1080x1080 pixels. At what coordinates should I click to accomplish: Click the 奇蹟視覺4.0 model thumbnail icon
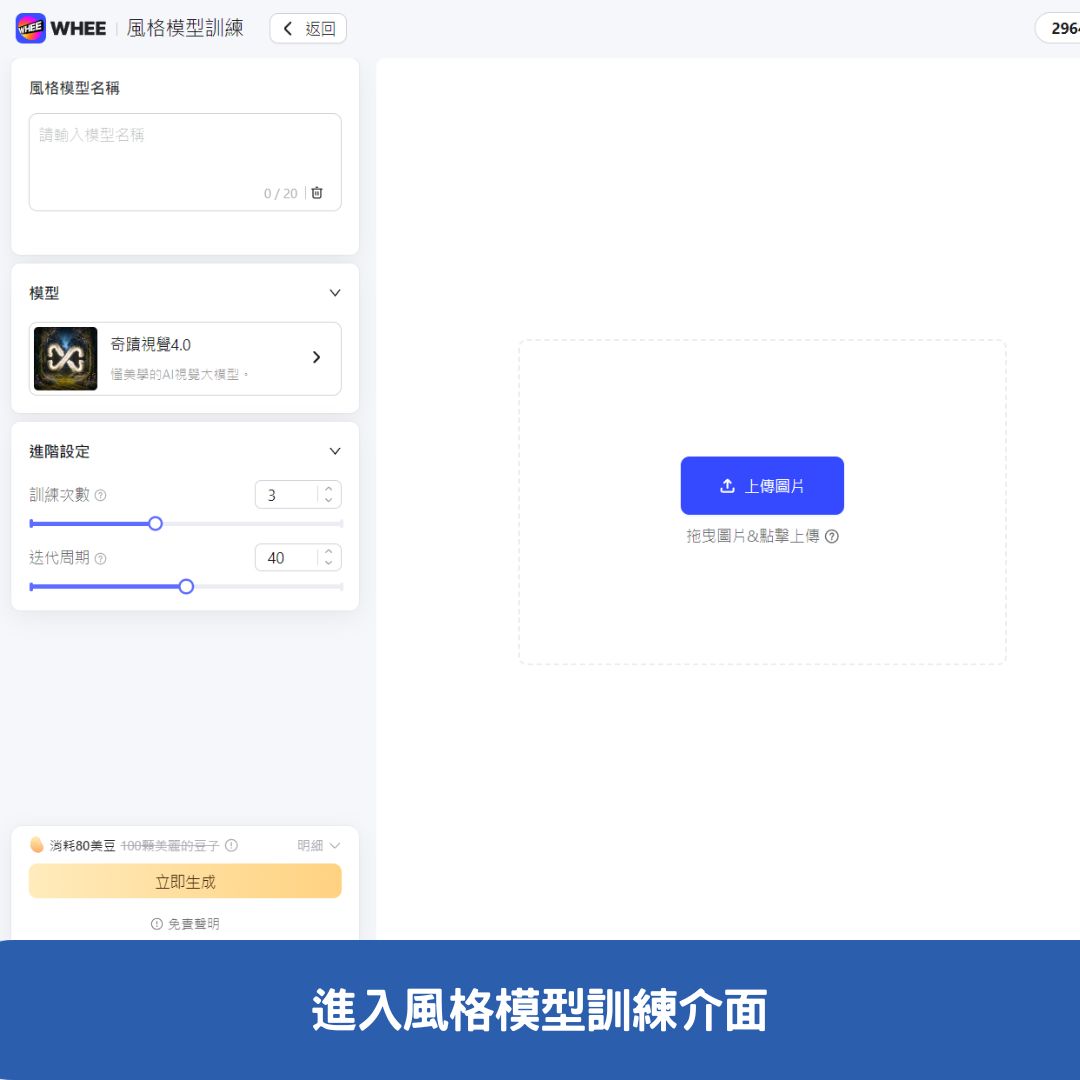point(65,358)
